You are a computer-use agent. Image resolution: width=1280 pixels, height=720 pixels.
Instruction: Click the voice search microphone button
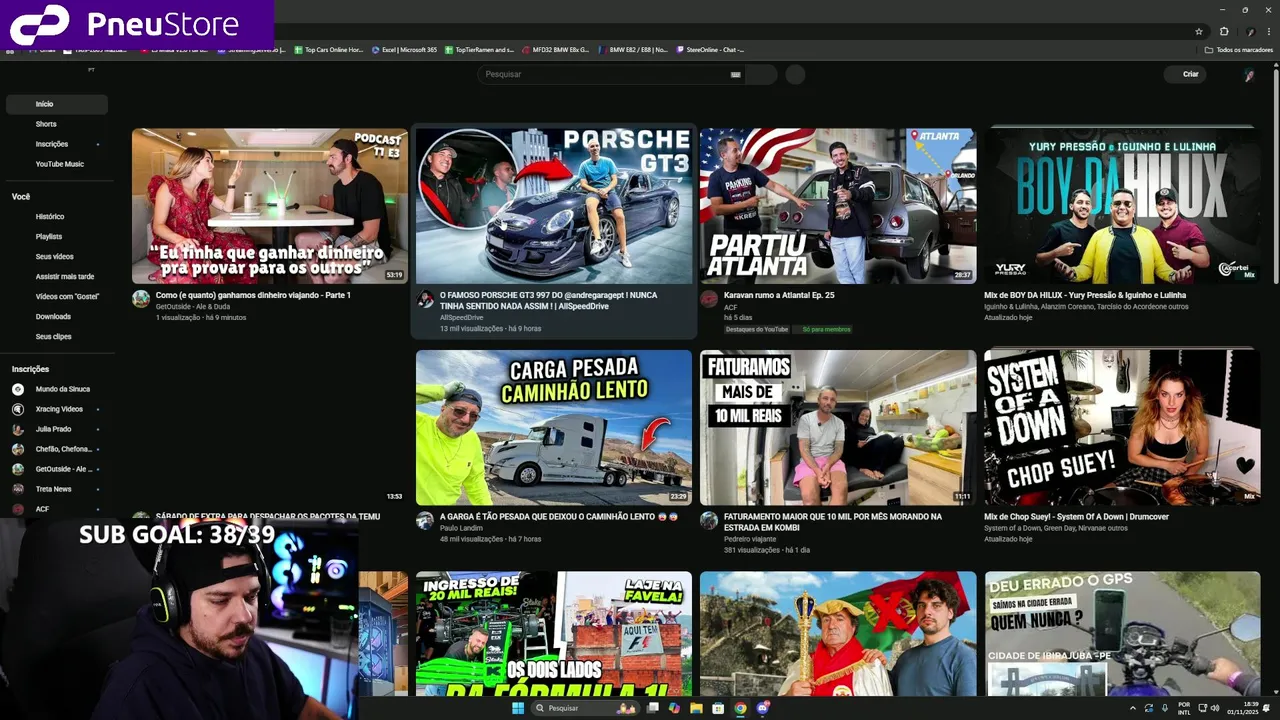pyautogui.click(x=795, y=74)
